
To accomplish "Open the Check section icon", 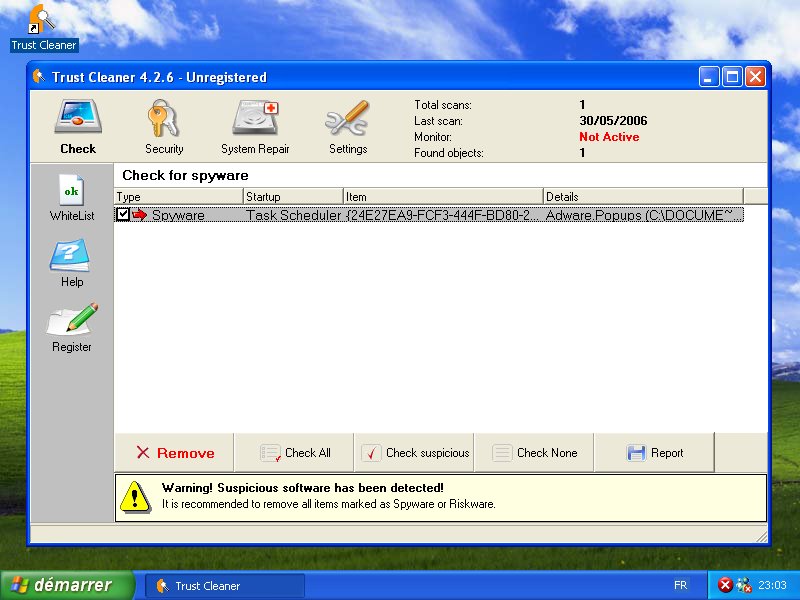I will (78, 117).
